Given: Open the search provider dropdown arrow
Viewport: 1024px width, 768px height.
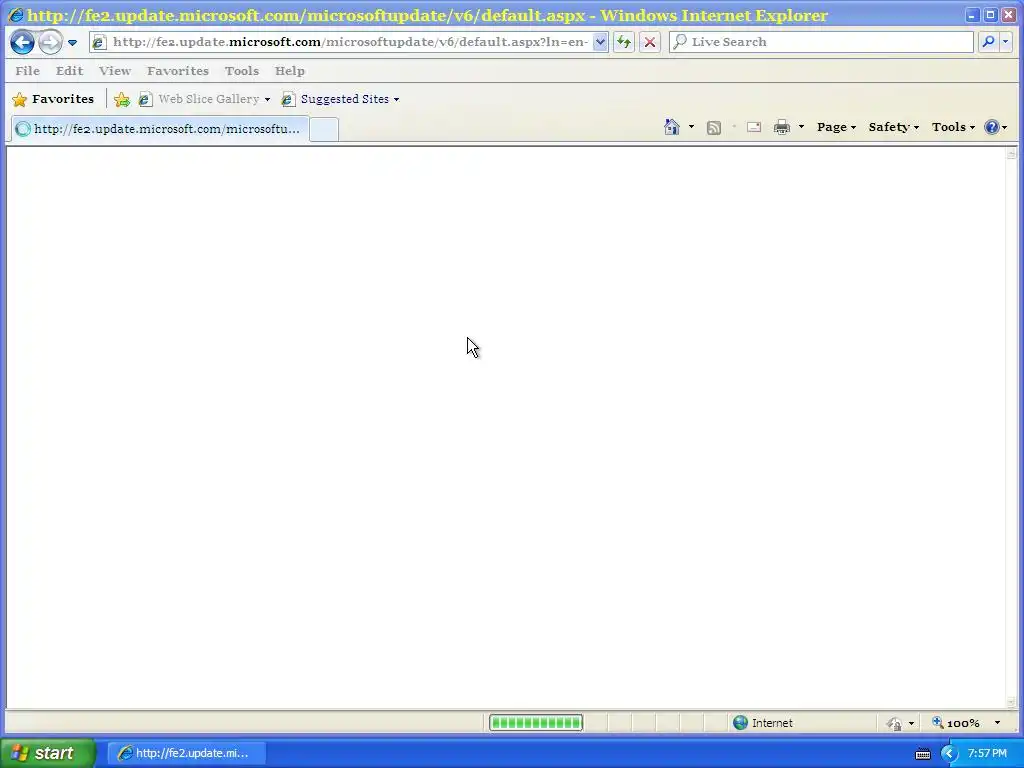Looking at the screenshot, I should pos(1006,42).
